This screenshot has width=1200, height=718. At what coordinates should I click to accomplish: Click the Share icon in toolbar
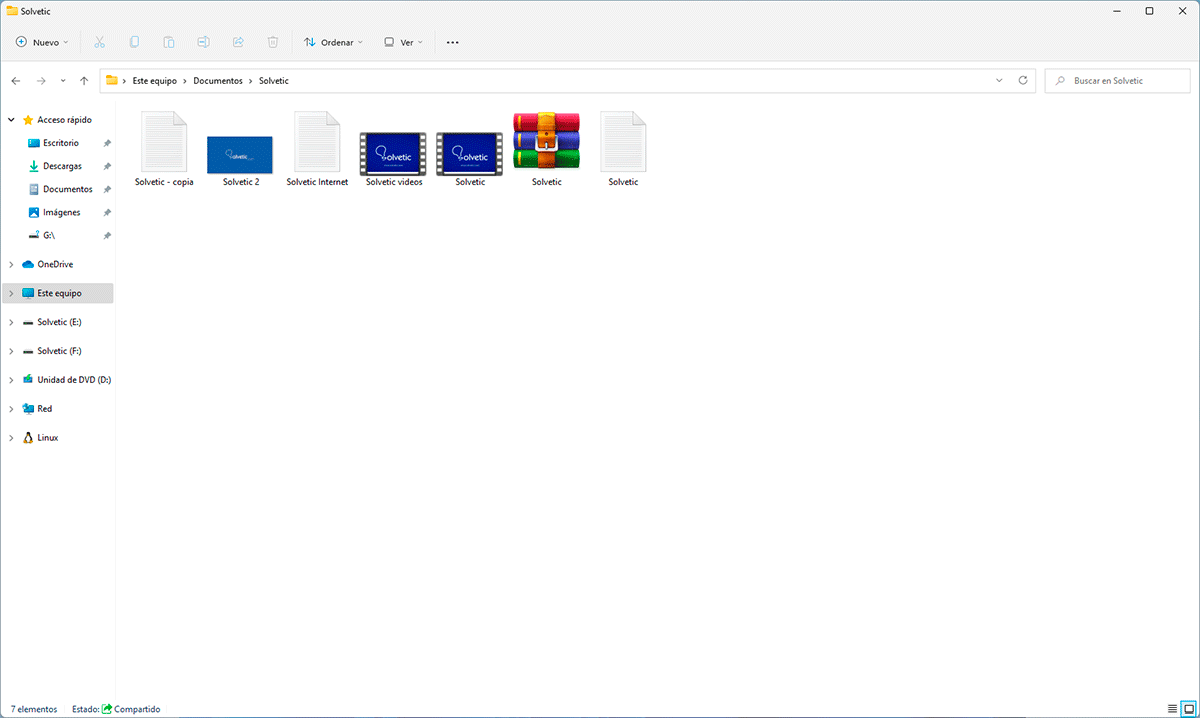(x=238, y=42)
